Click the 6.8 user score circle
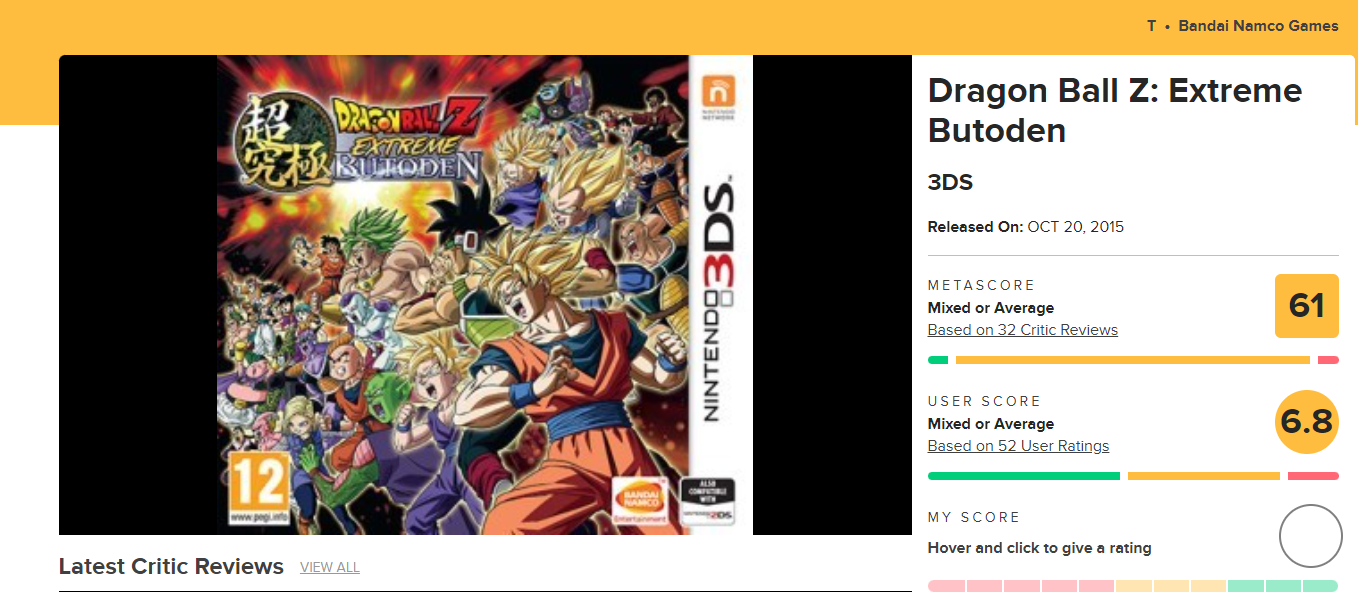Viewport: 1358px width, 600px height. coord(1307,422)
